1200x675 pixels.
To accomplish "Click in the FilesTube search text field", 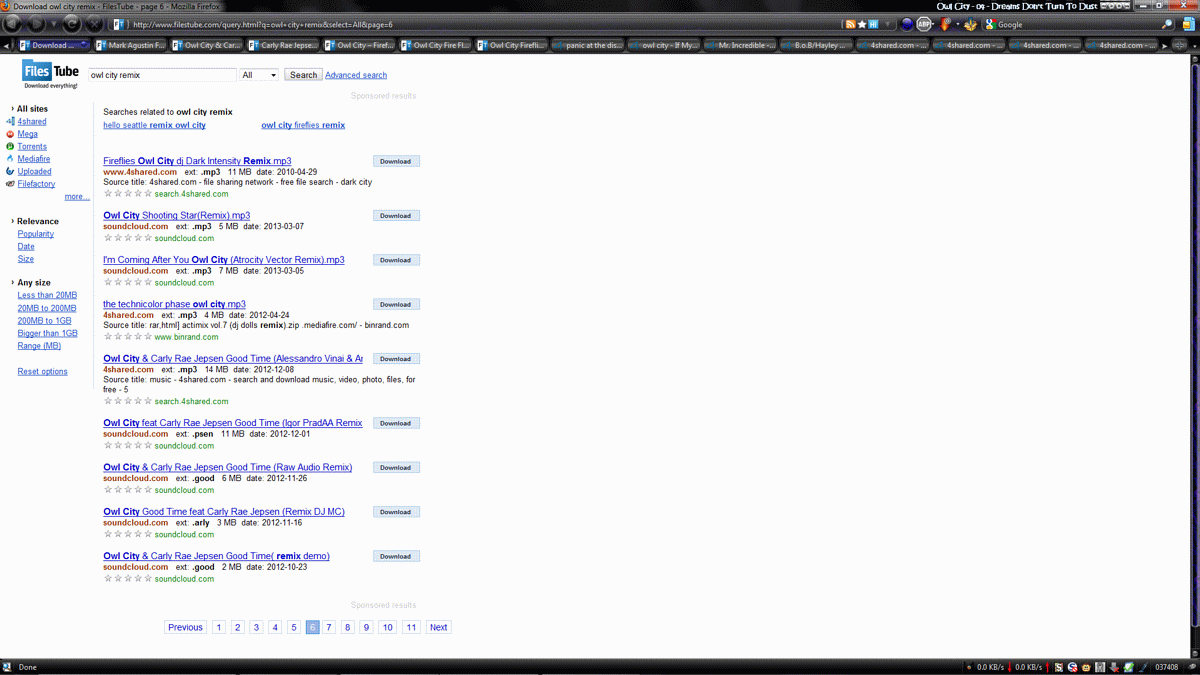I will click(161, 75).
